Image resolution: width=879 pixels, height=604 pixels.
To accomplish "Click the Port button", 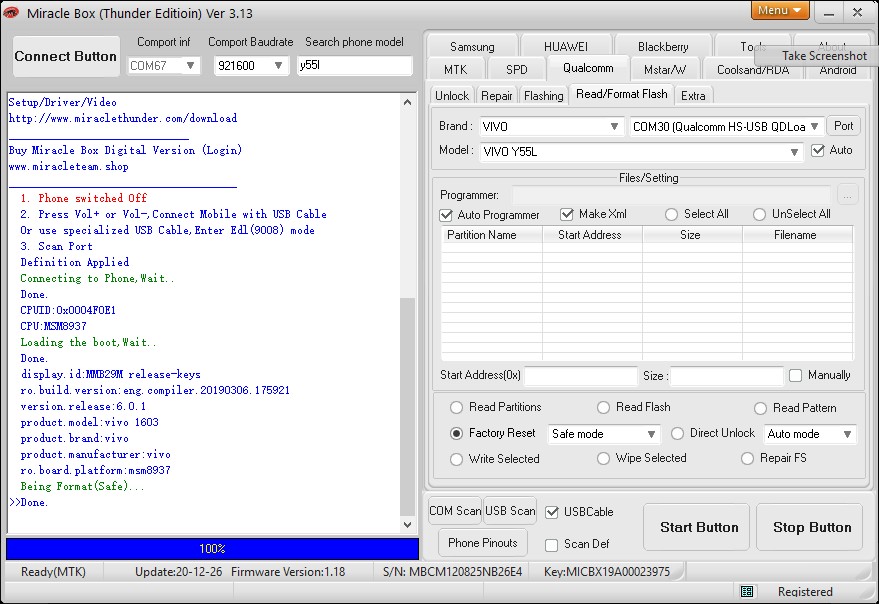I will pos(843,126).
